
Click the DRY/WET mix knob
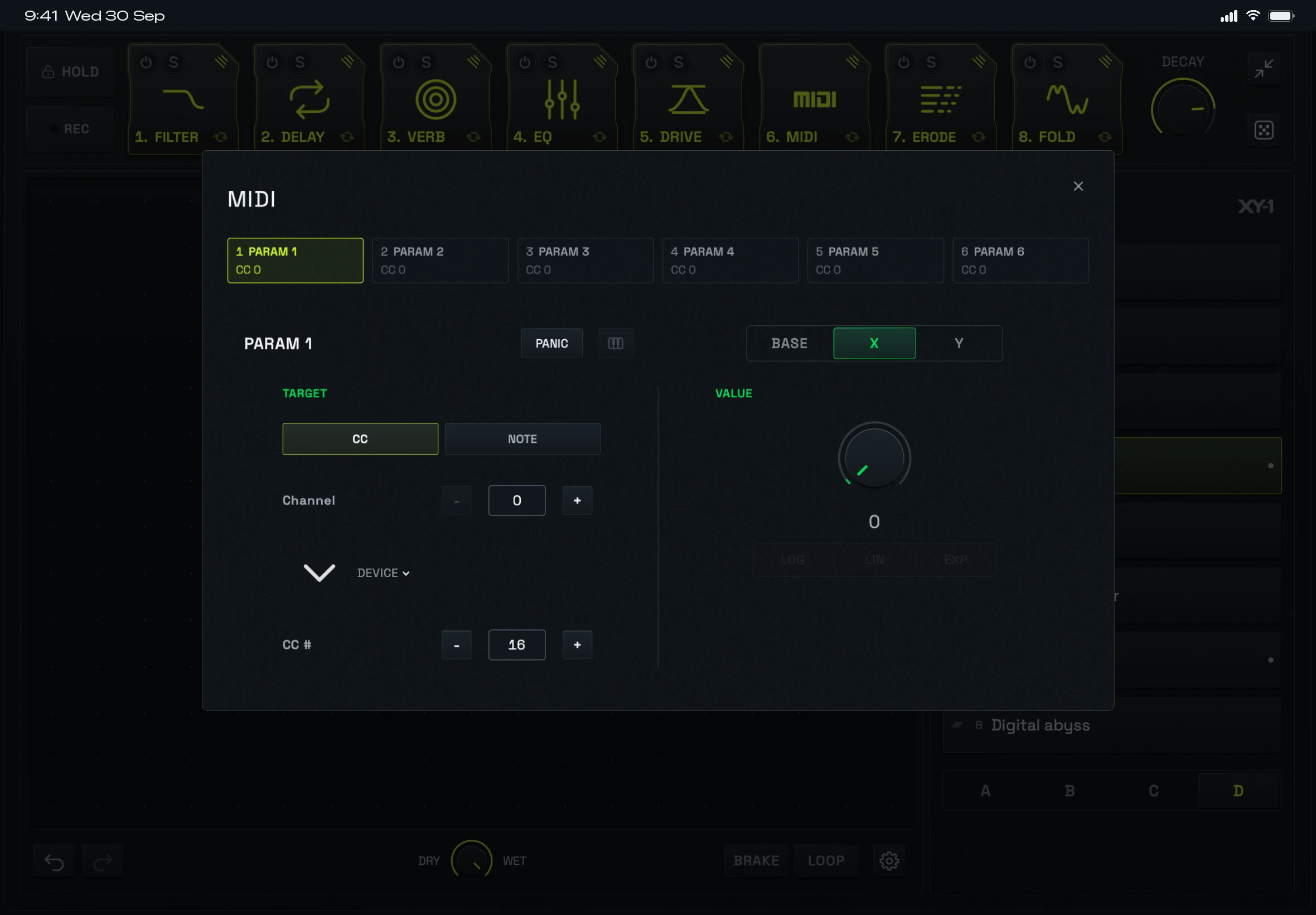(472, 860)
